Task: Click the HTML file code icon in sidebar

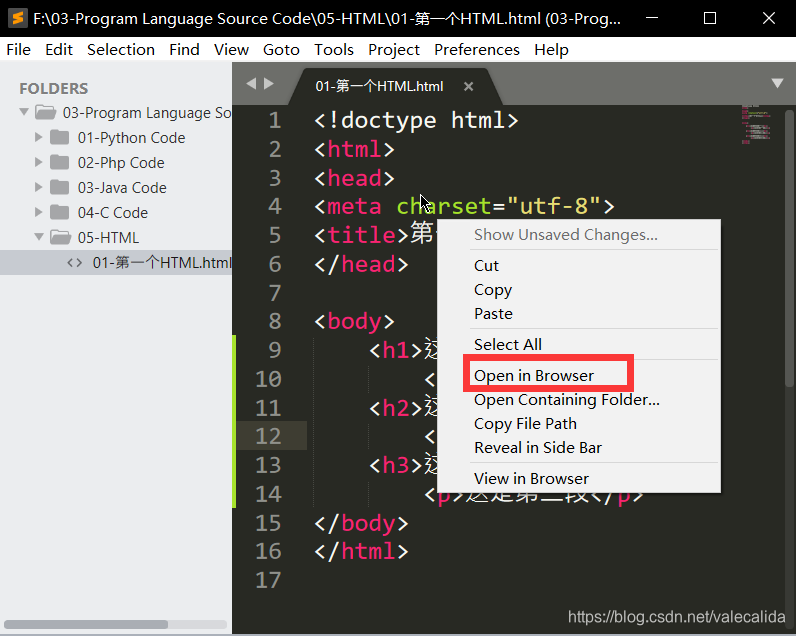Action: pos(75,262)
